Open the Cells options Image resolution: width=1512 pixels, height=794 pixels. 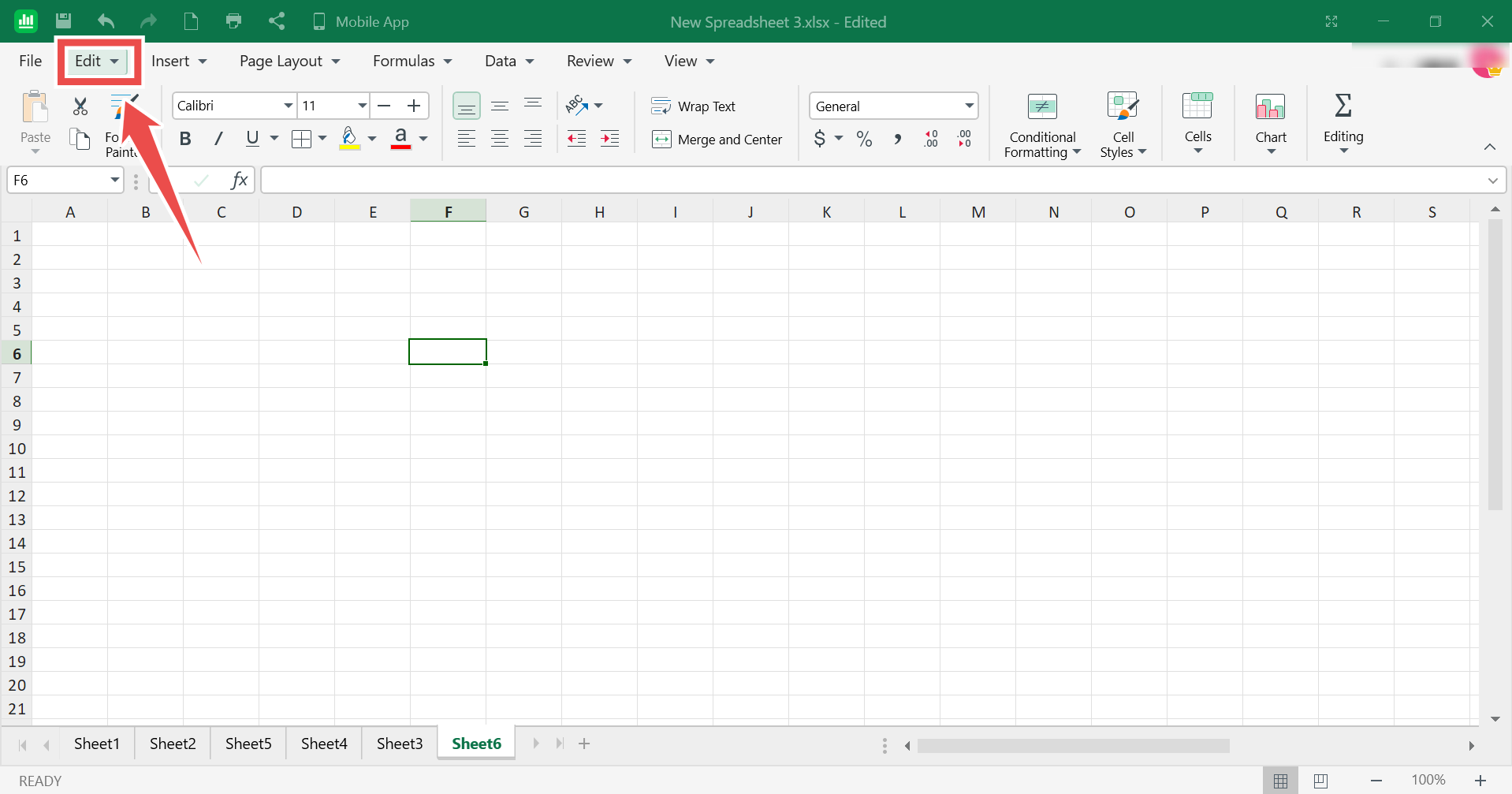point(1197,122)
